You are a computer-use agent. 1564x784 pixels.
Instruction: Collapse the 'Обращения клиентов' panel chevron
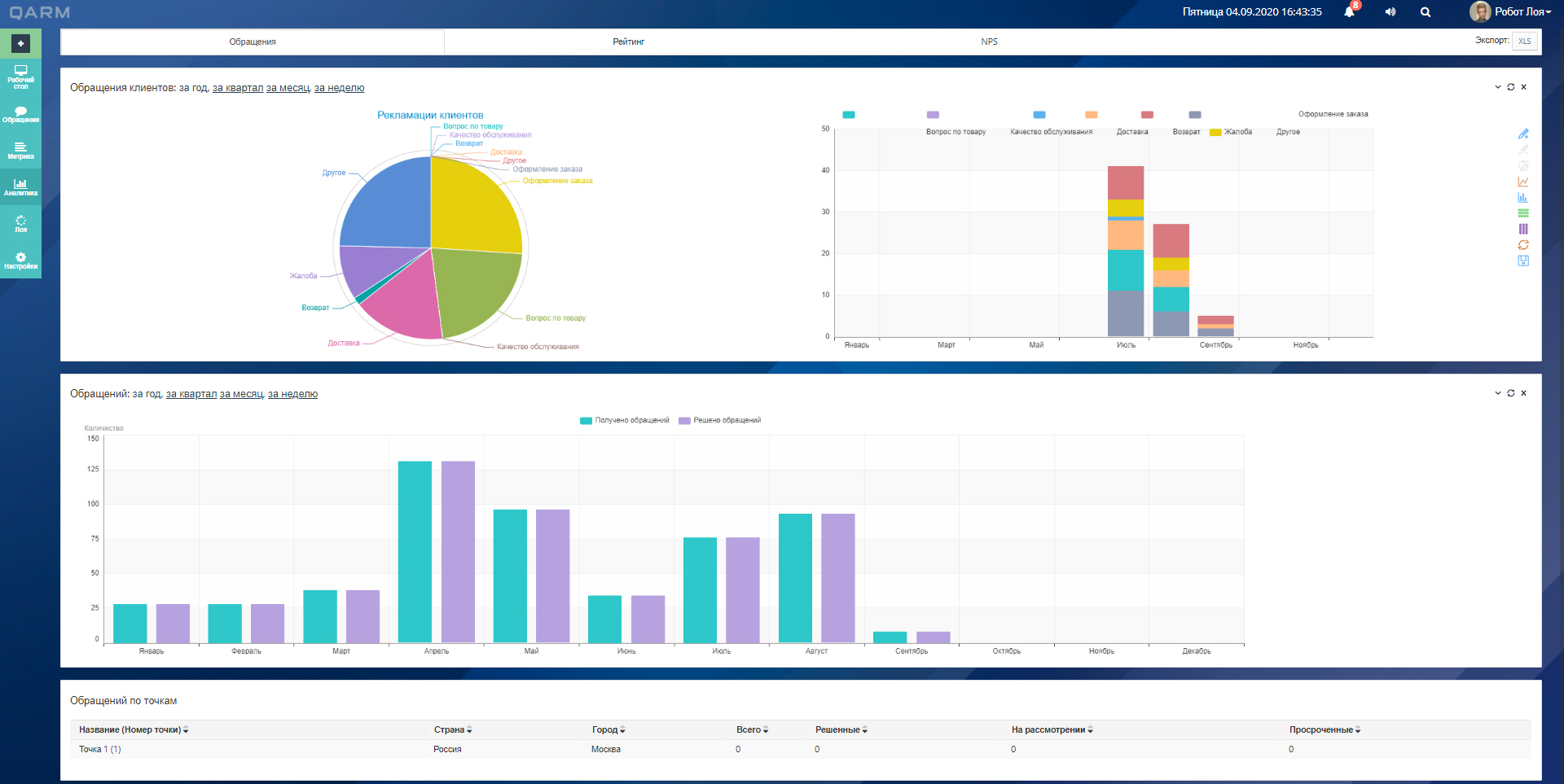point(1497,87)
